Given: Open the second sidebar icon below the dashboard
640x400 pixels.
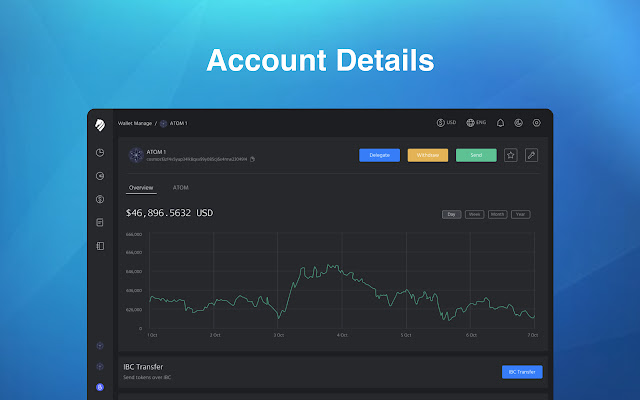Looking at the screenshot, I should coord(100,176).
